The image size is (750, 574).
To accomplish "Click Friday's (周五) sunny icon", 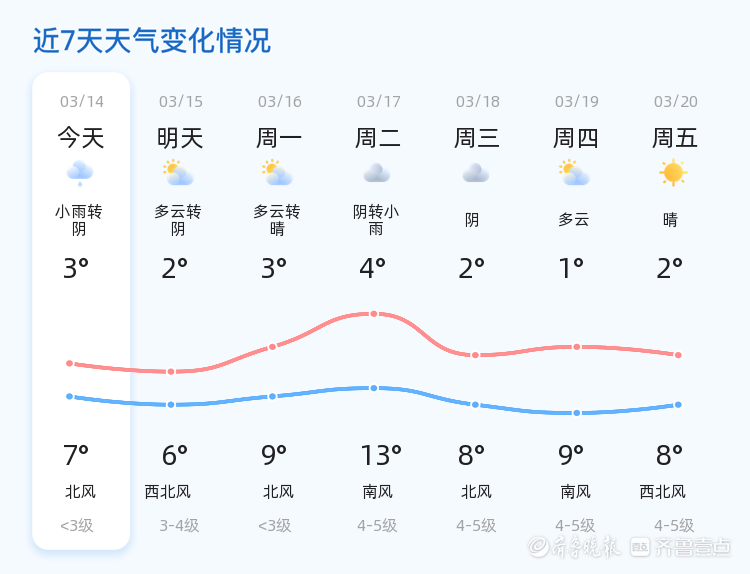I will (x=673, y=173).
